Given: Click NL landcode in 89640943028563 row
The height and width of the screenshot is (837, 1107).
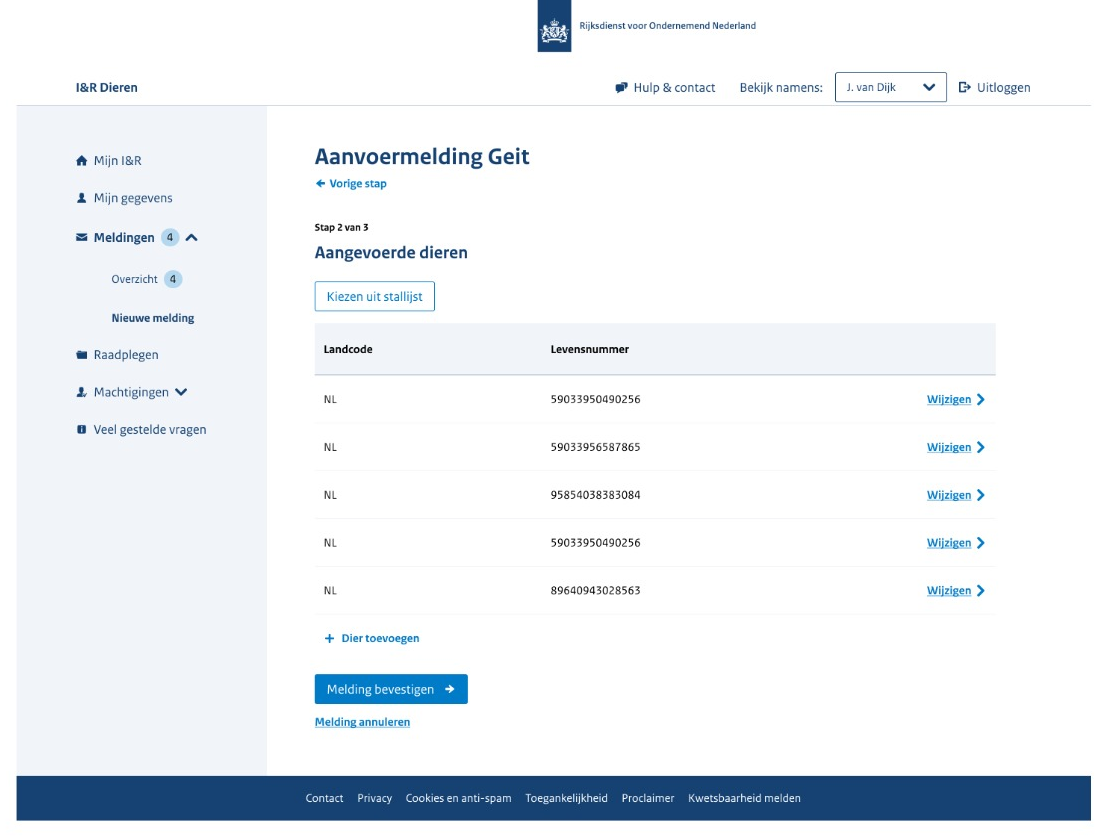Looking at the screenshot, I should click(x=330, y=591).
